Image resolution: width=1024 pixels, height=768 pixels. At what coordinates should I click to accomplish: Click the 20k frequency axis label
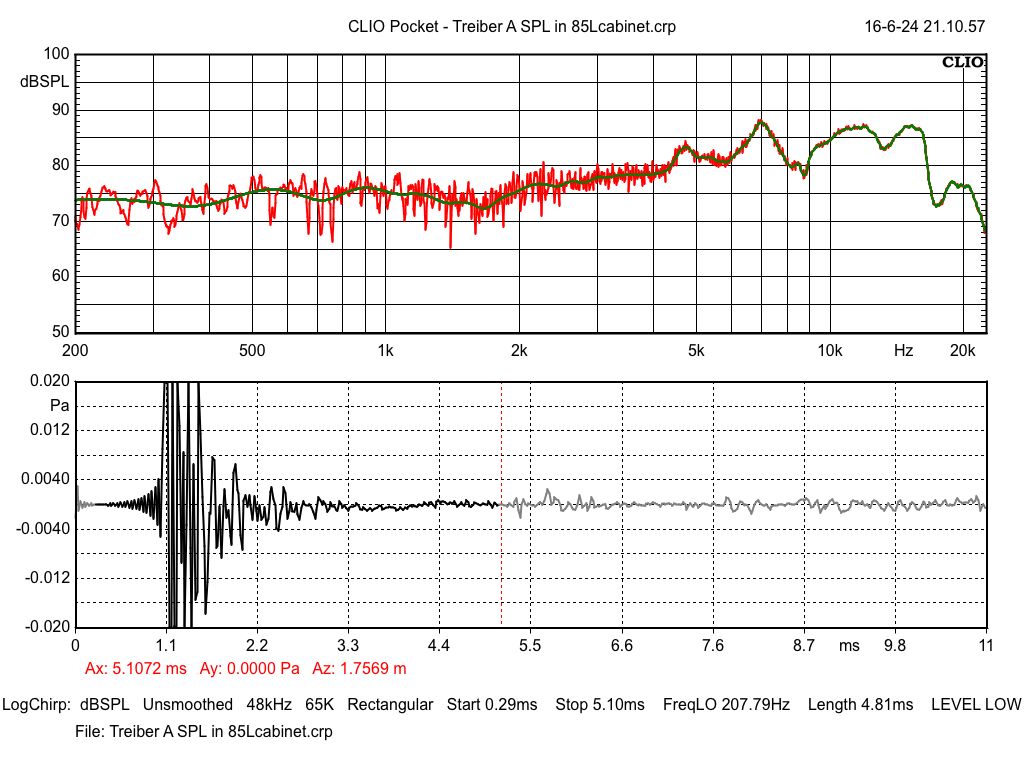pyautogui.click(x=962, y=351)
